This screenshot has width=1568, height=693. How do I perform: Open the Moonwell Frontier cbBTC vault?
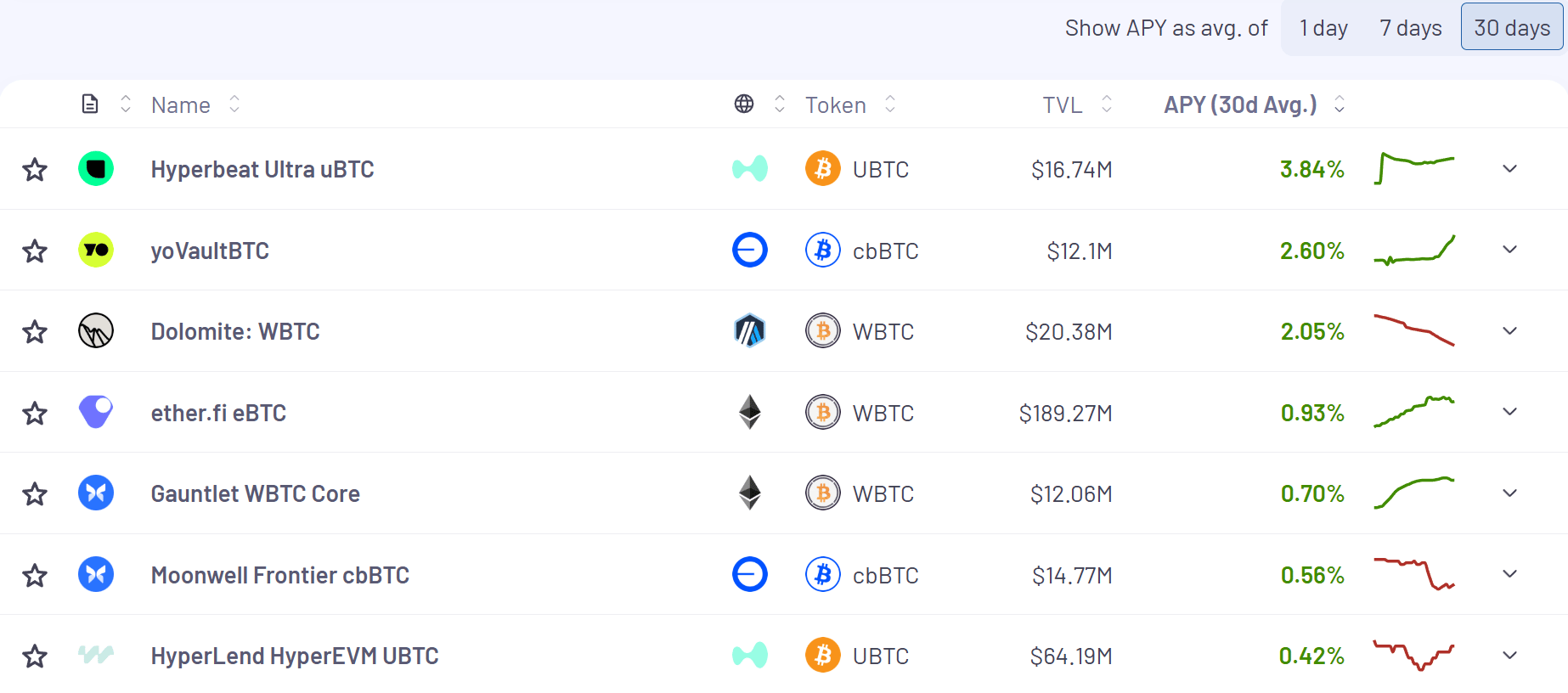pos(280,575)
